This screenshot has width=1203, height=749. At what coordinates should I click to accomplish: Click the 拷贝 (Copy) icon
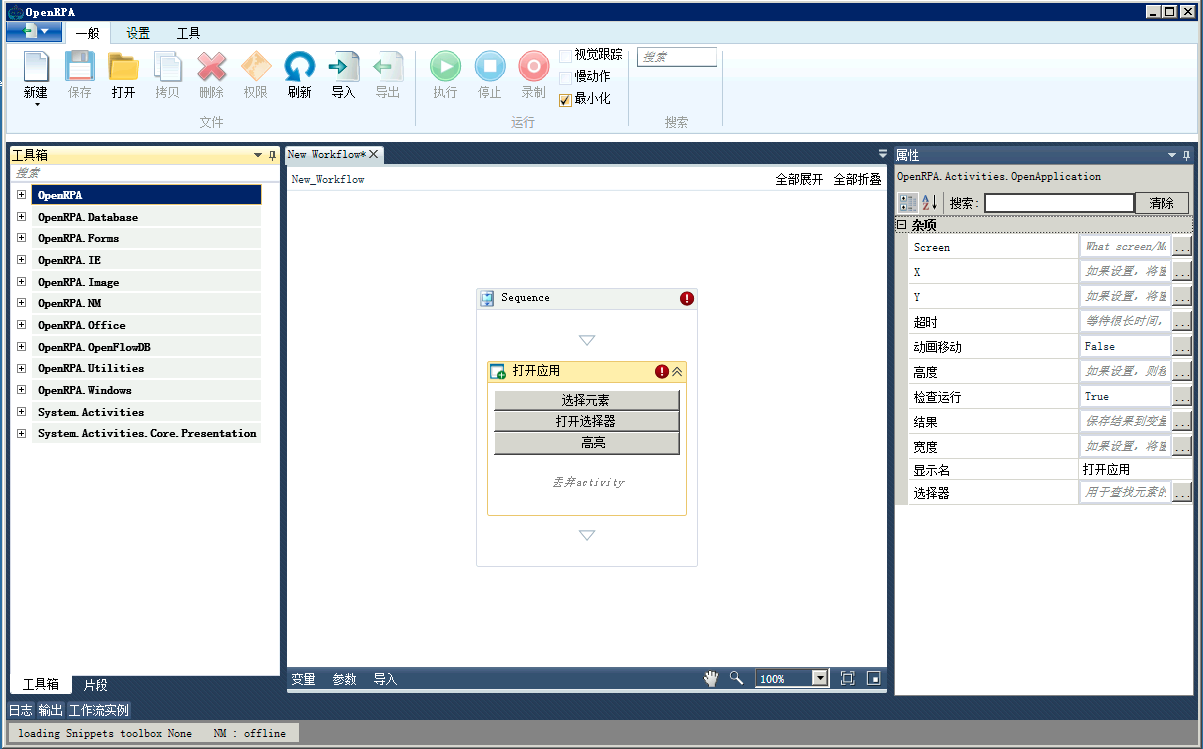(x=168, y=66)
